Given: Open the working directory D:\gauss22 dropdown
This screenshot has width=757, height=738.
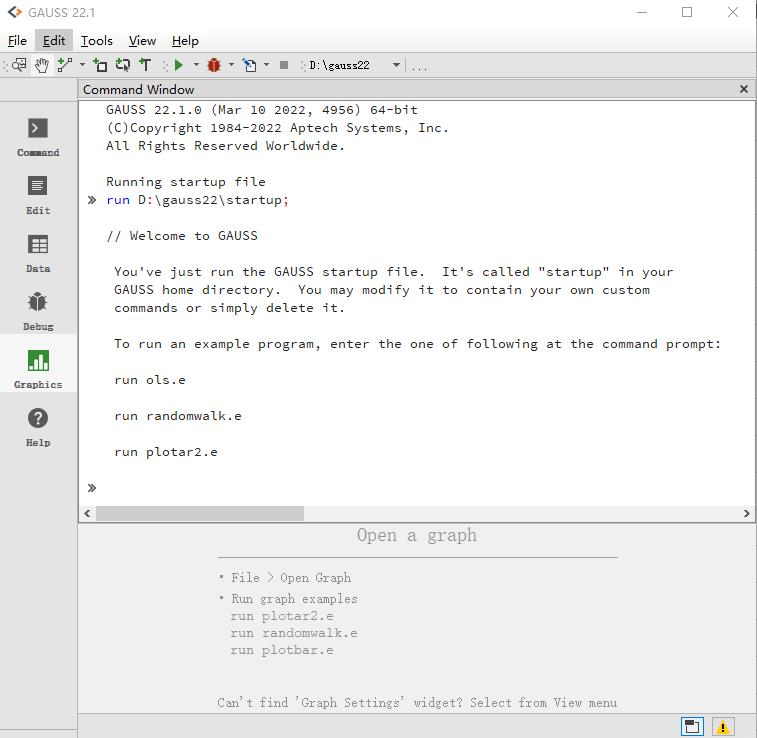Looking at the screenshot, I should point(396,65).
